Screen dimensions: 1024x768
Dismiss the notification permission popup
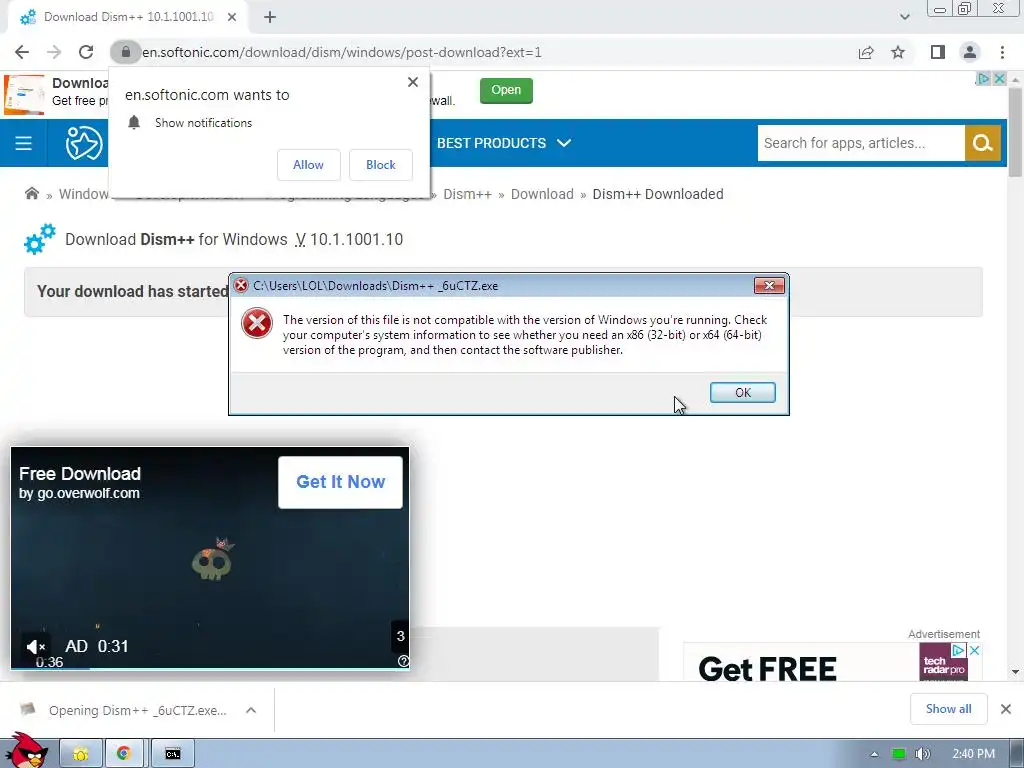pyautogui.click(x=413, y=82)
